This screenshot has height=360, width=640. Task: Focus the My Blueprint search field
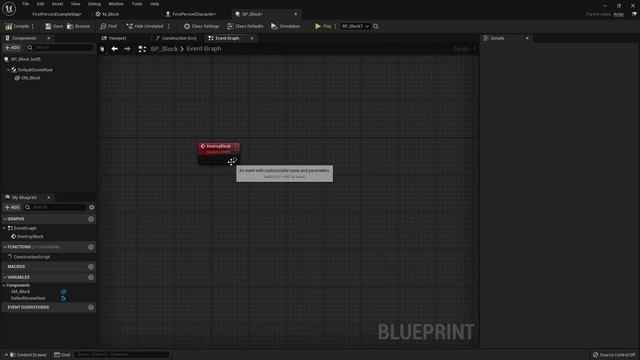pyautogui.click(x=56, y=207)
